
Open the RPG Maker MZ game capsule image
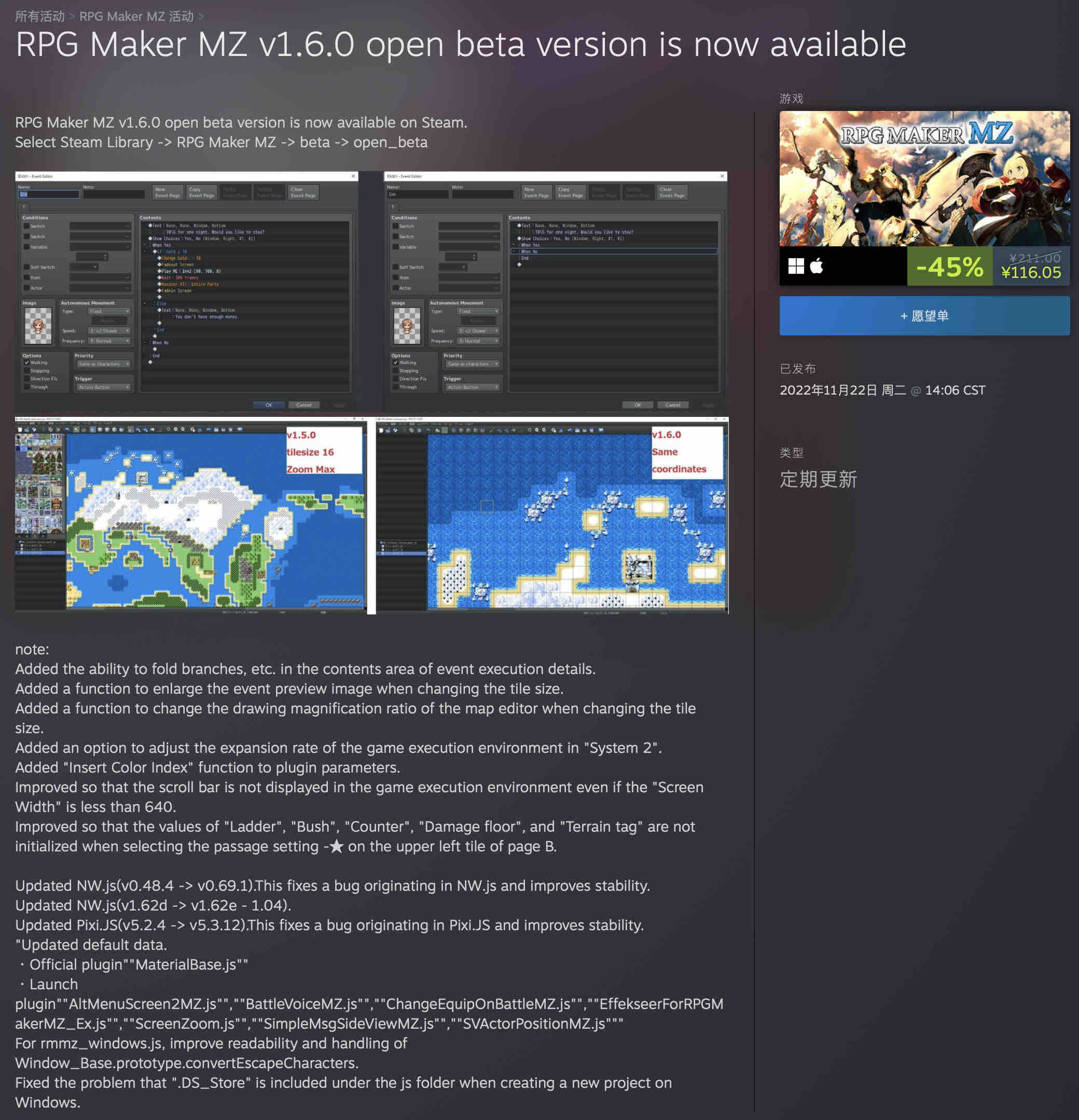(924, 178)
